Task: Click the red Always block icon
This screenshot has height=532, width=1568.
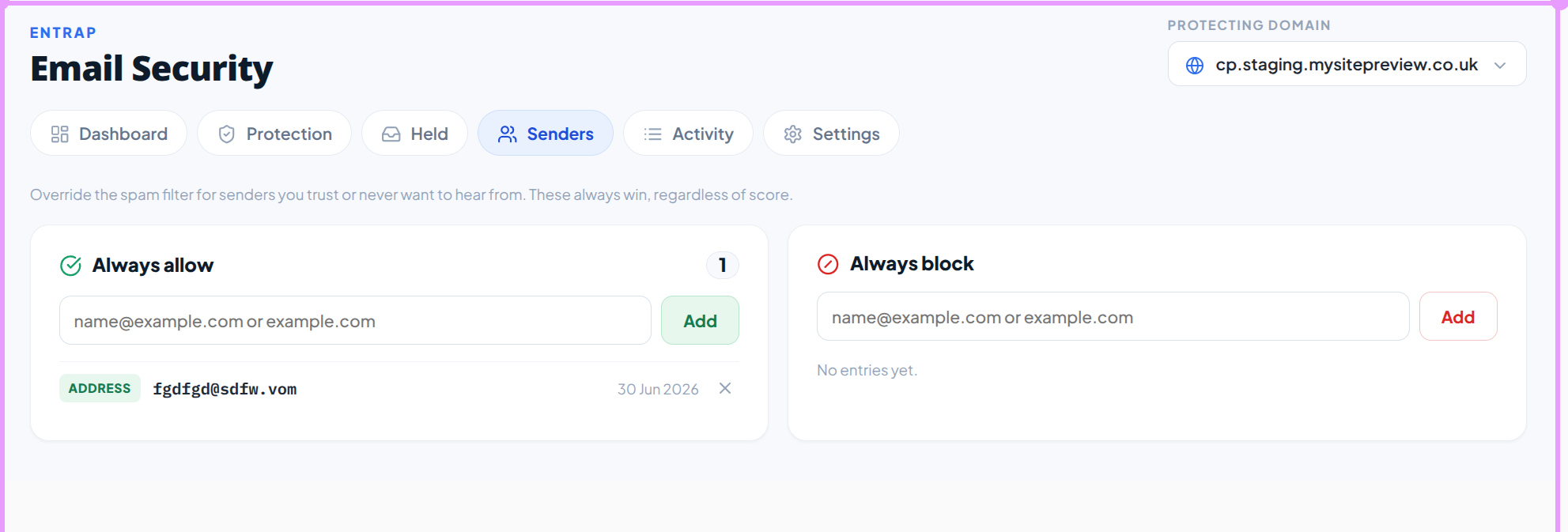Action: click(x=828, y=264)
